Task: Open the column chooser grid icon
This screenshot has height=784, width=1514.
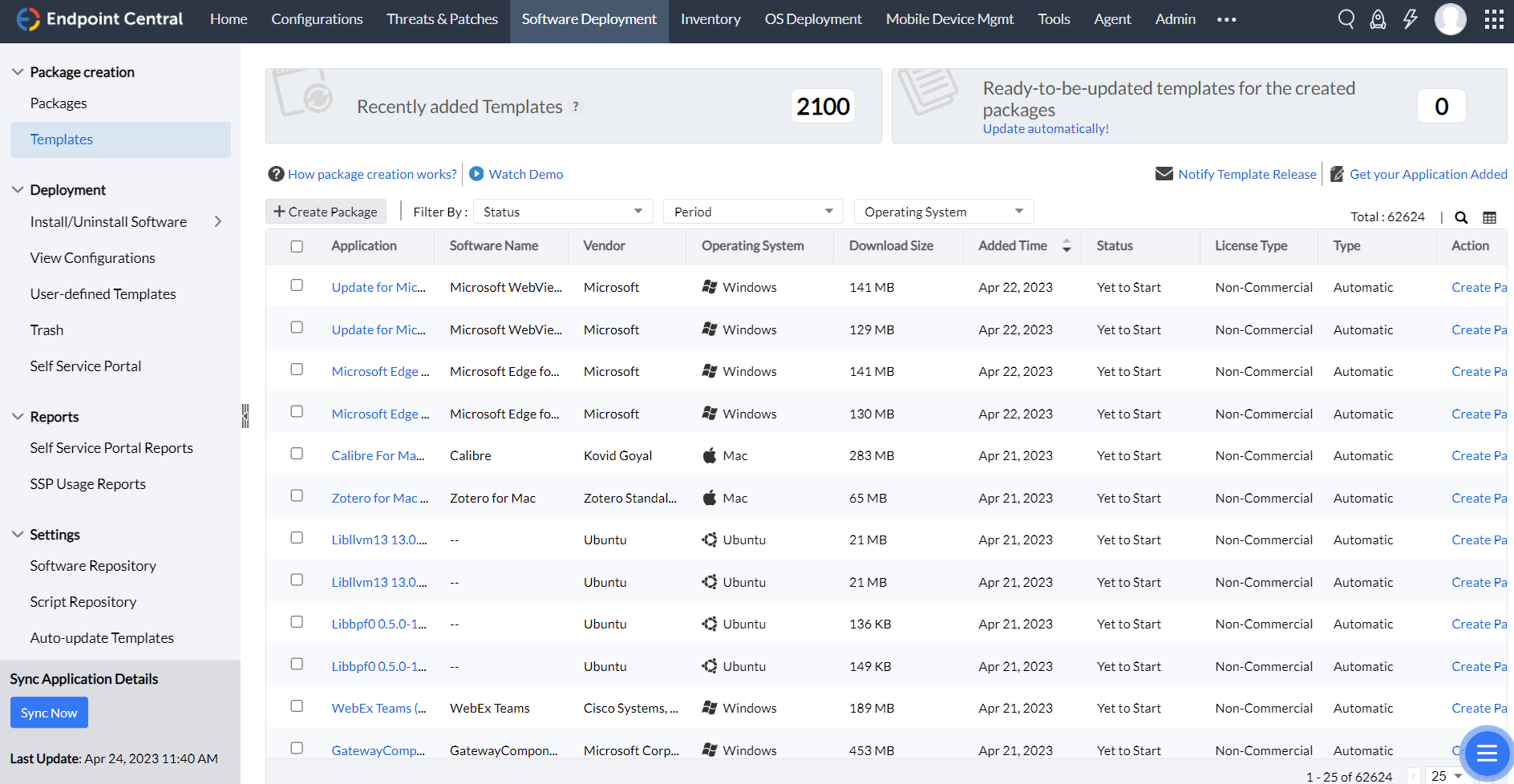Action: [1489, 217]
